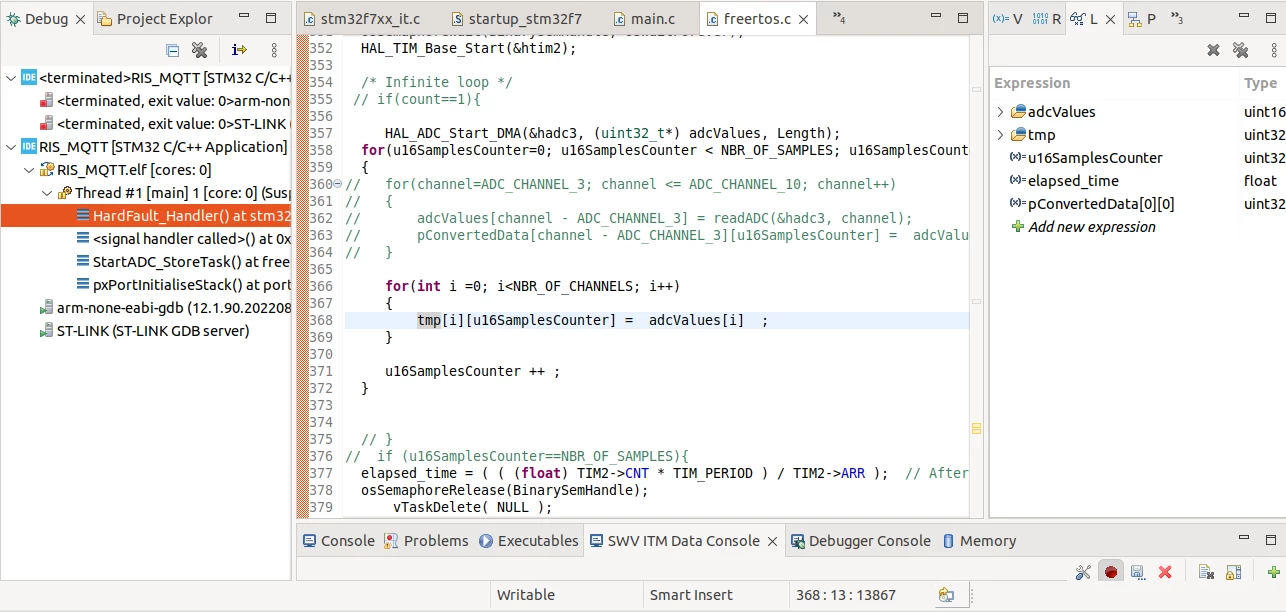Maximize the editor area

pos(962,18)
